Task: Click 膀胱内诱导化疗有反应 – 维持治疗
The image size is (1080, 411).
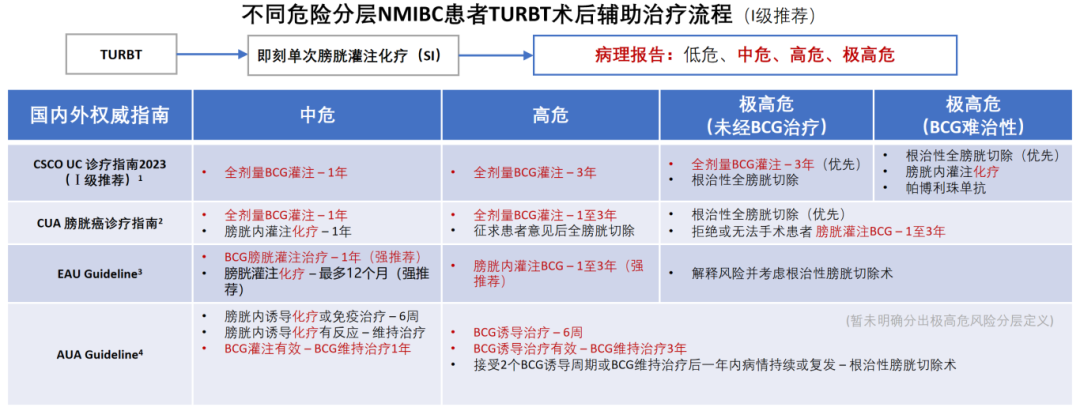Action: click(324, 333)
